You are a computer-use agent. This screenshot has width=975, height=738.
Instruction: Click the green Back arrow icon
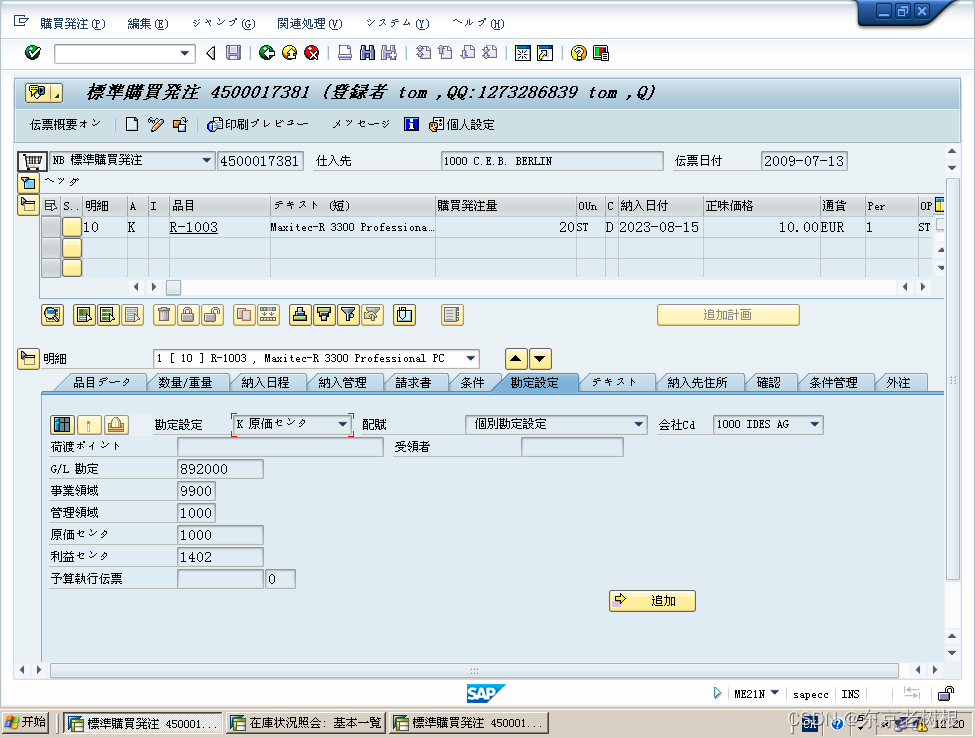267,53
